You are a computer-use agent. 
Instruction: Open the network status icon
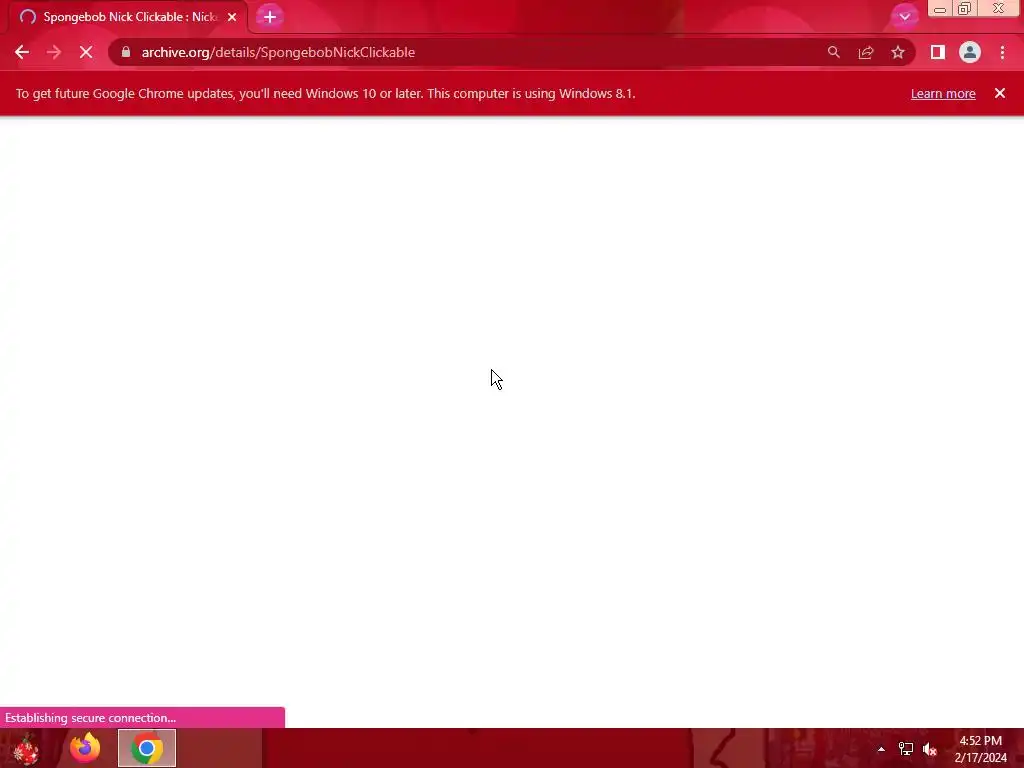906,749
